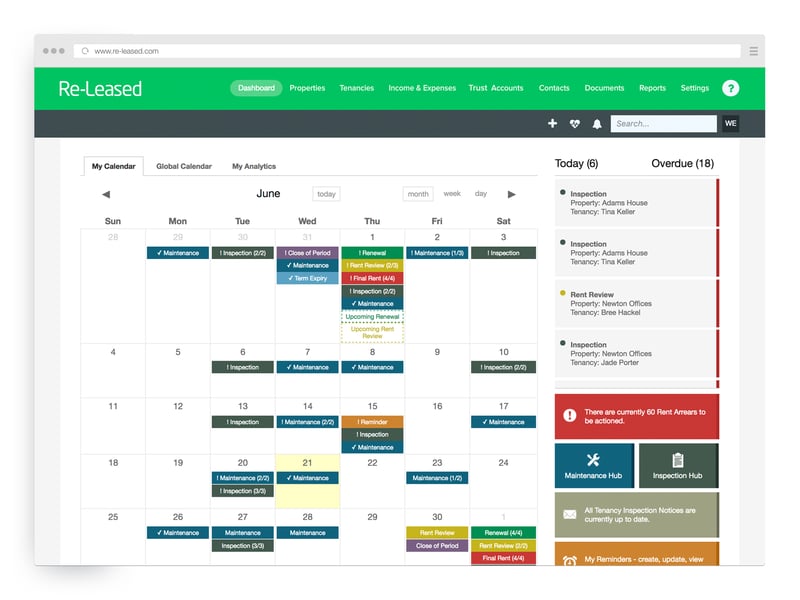Click the Rent Arrears alert icon
The image size is (800, 600).
pos(569,416)
